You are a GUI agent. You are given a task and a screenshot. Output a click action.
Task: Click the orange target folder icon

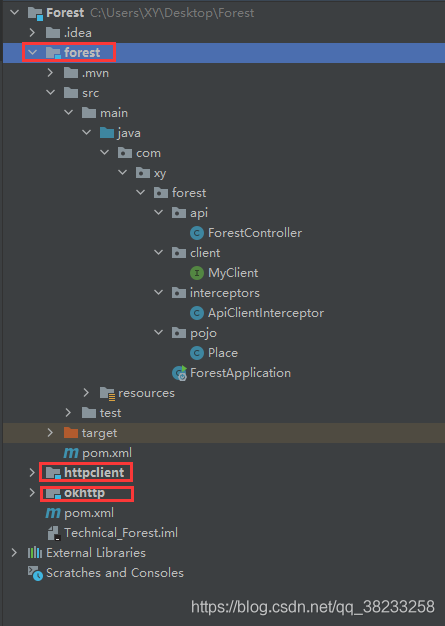click(x=71, y=432)
